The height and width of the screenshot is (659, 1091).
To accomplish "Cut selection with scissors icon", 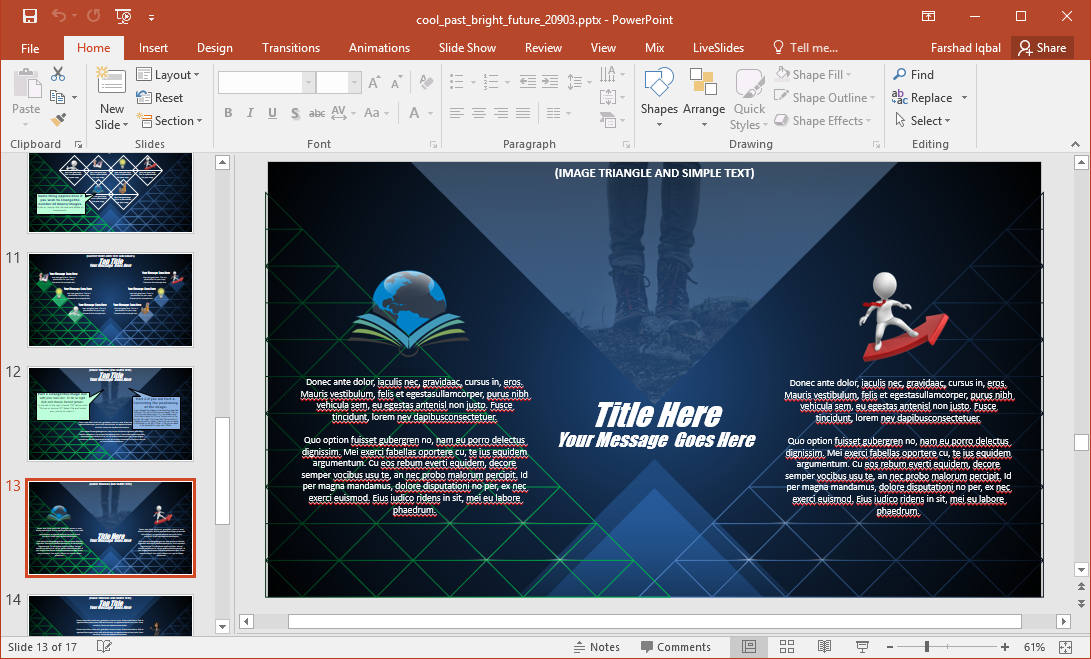I will pos(58,74).
